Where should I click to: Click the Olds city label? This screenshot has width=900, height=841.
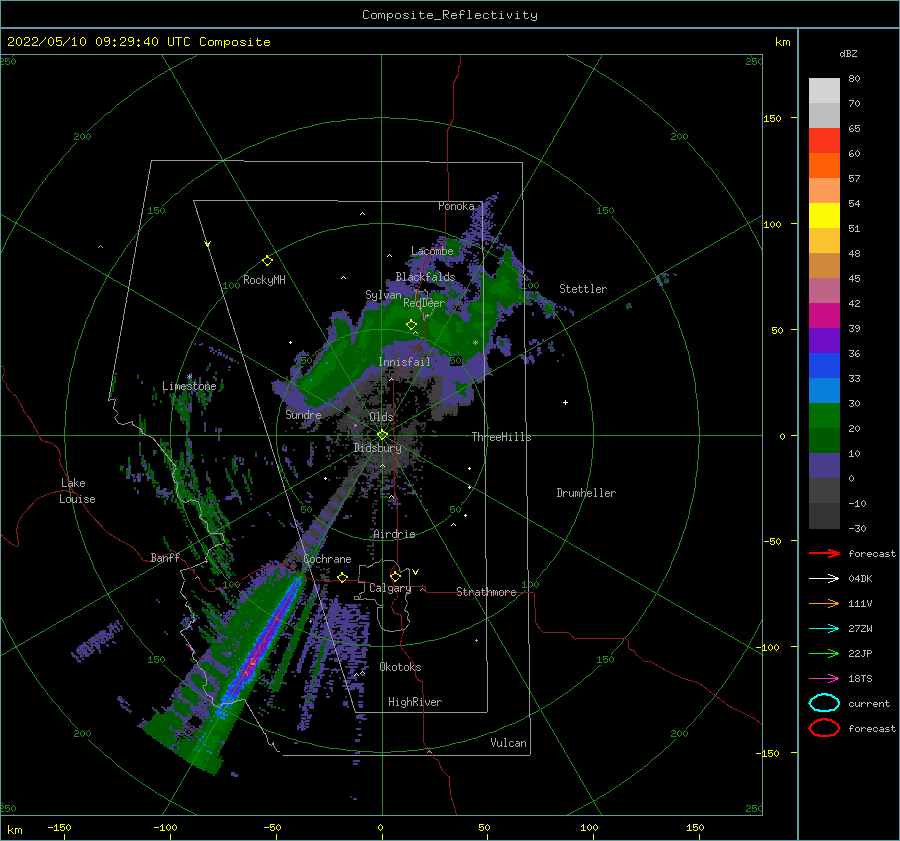point(381,417)
